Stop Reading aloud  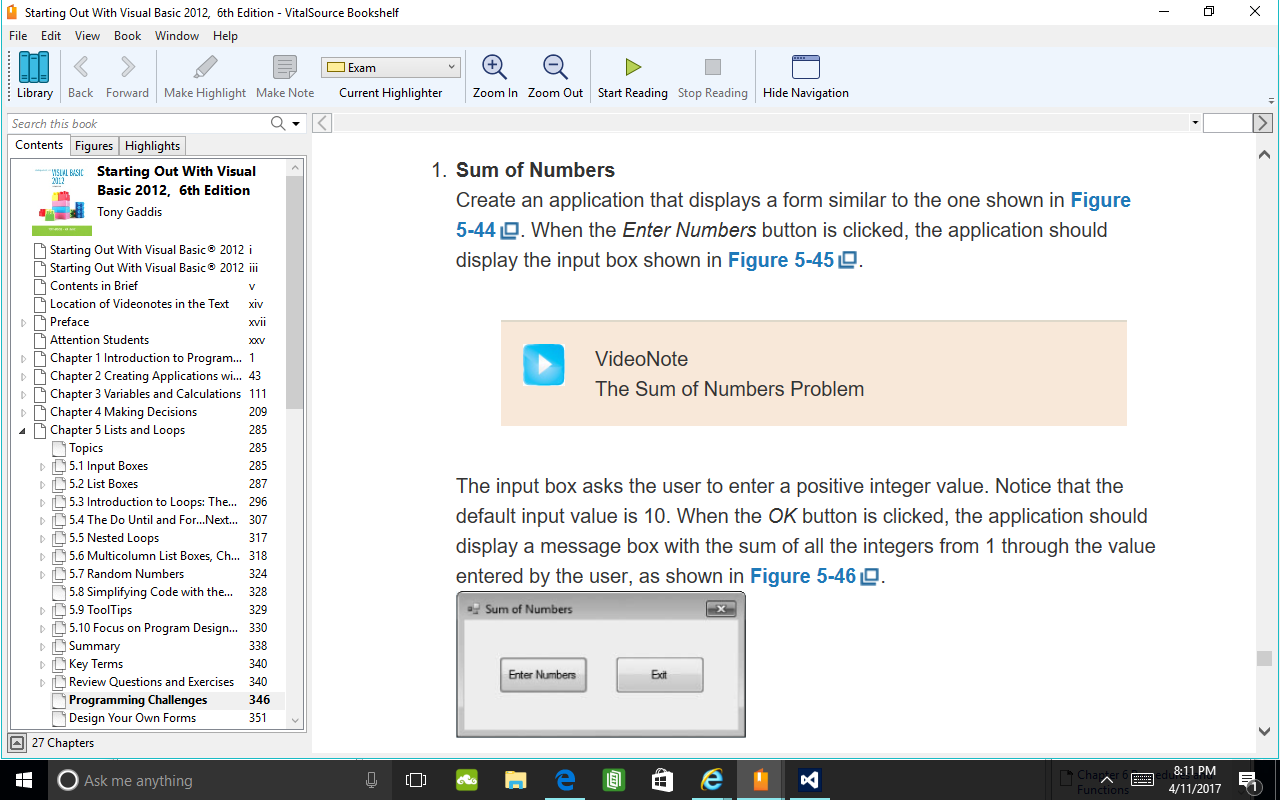click(x=712, y=76)
